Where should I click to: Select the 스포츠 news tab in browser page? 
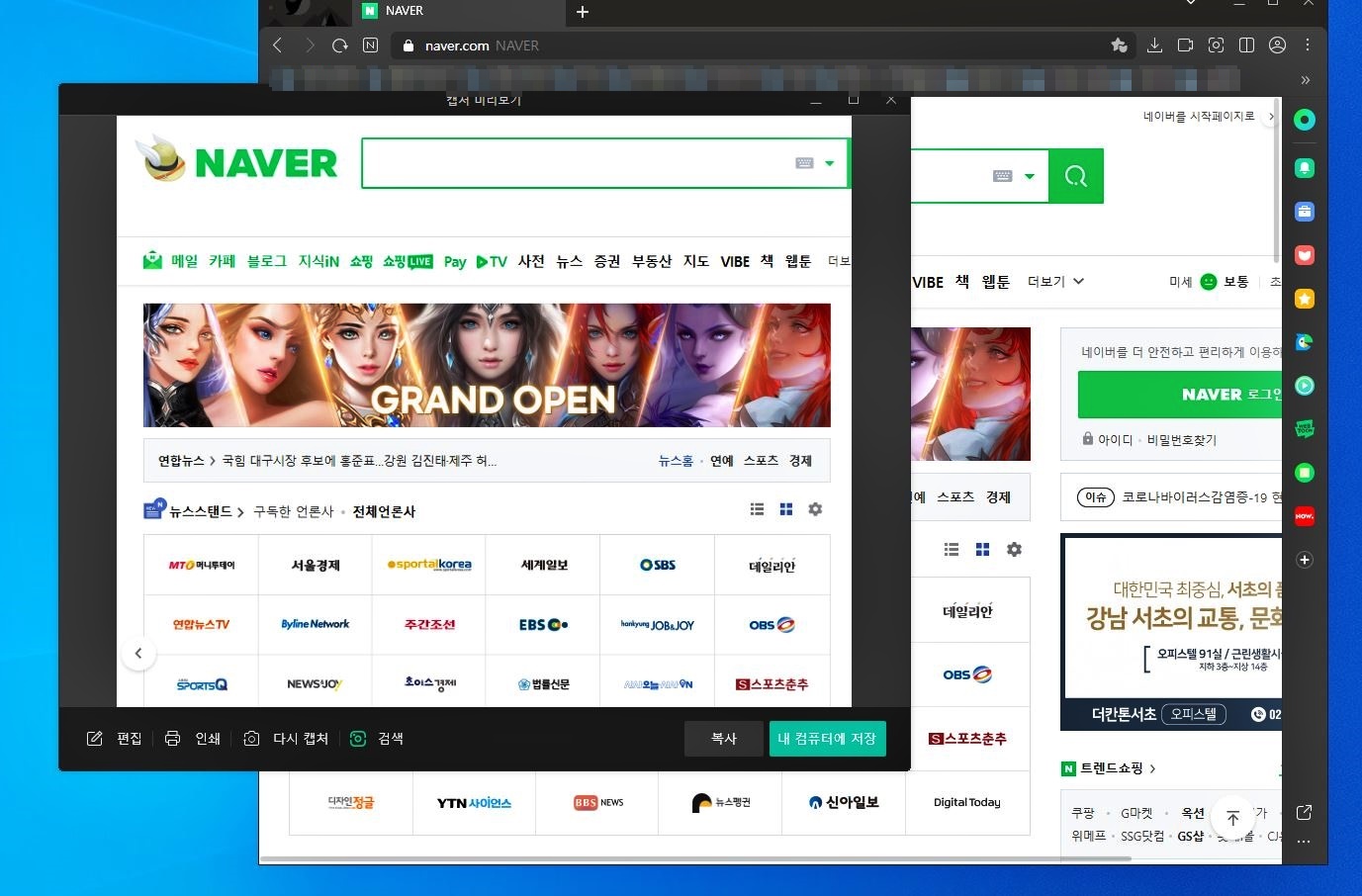point(955,497)
